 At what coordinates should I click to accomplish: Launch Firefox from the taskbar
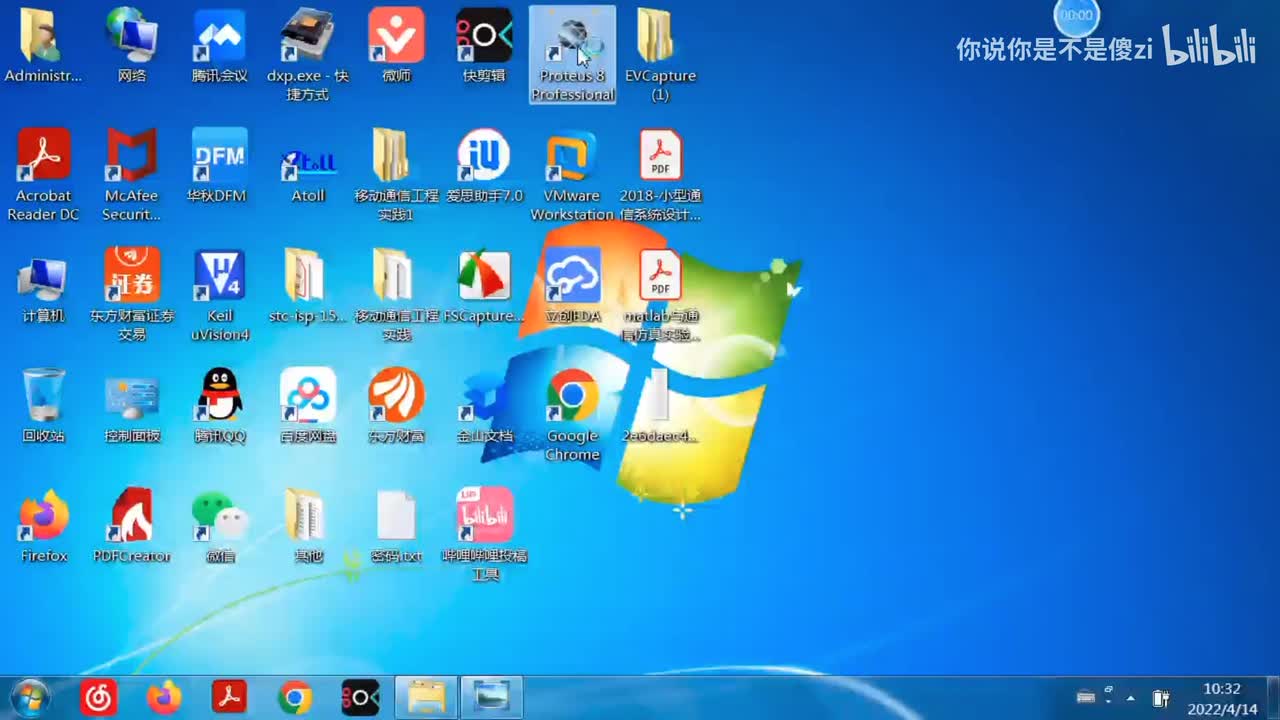point(163,697)
